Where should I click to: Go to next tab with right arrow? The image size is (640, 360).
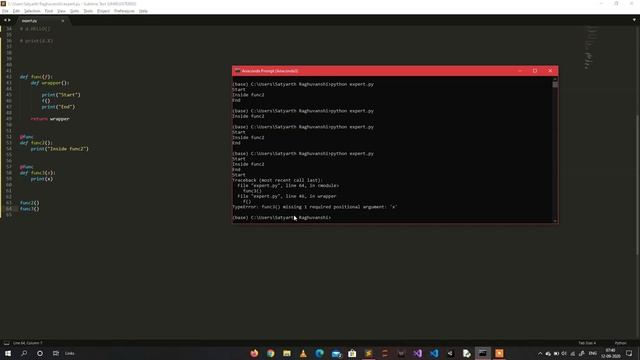[x=9, y=20]
